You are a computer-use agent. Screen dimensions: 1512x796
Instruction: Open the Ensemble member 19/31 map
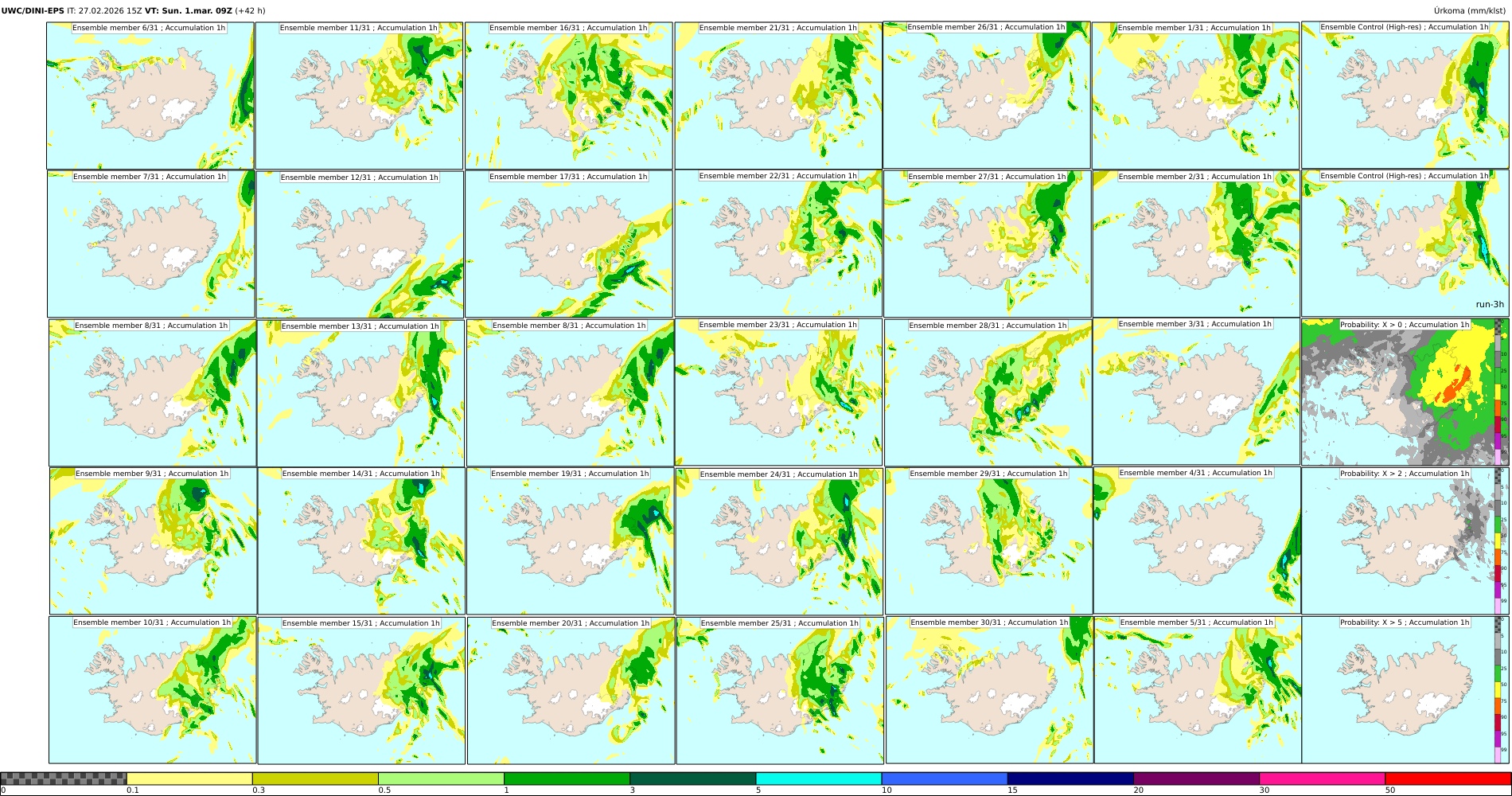571,540
